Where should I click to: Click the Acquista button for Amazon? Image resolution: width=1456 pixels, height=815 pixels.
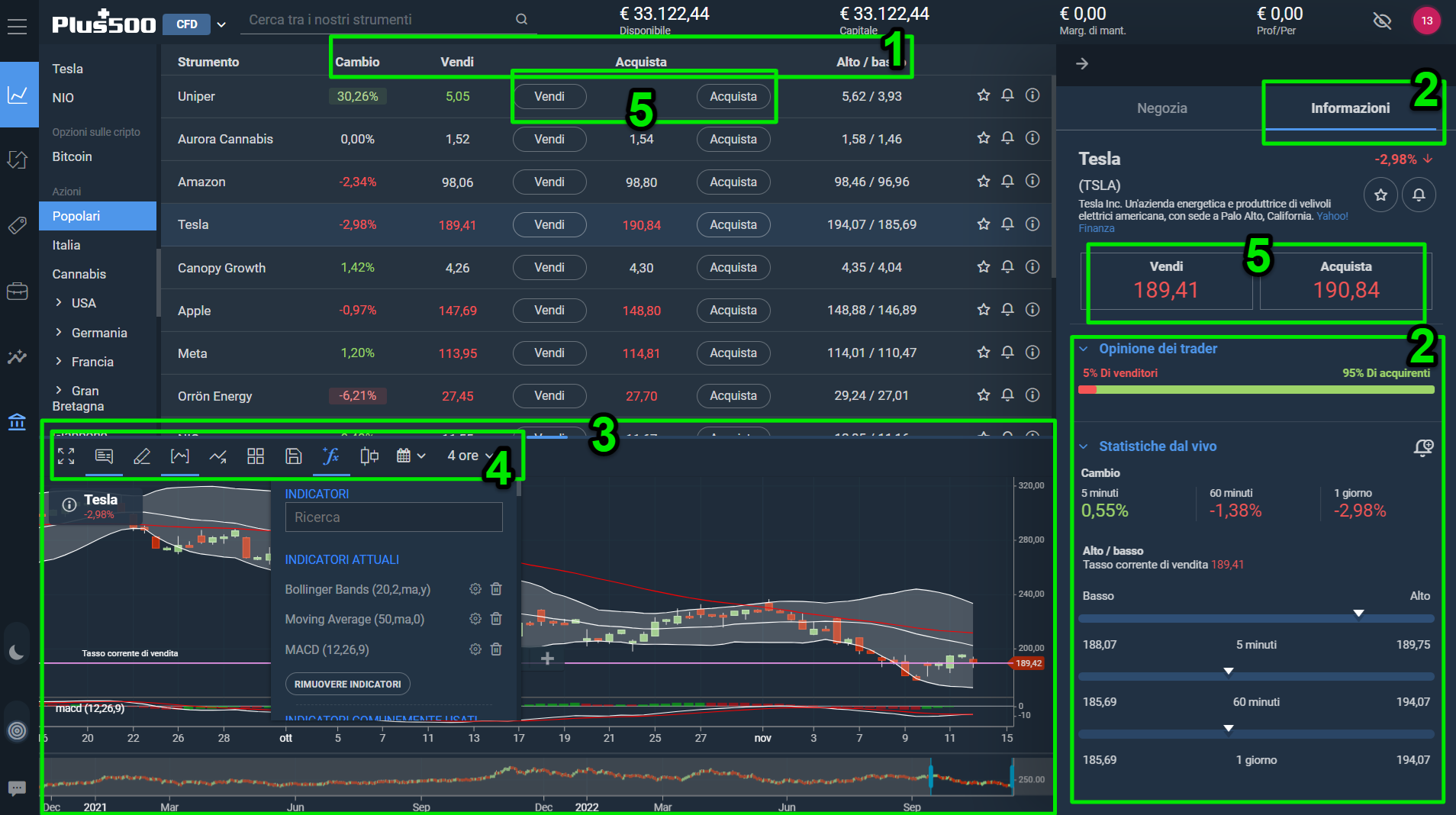tap(733, 182)
